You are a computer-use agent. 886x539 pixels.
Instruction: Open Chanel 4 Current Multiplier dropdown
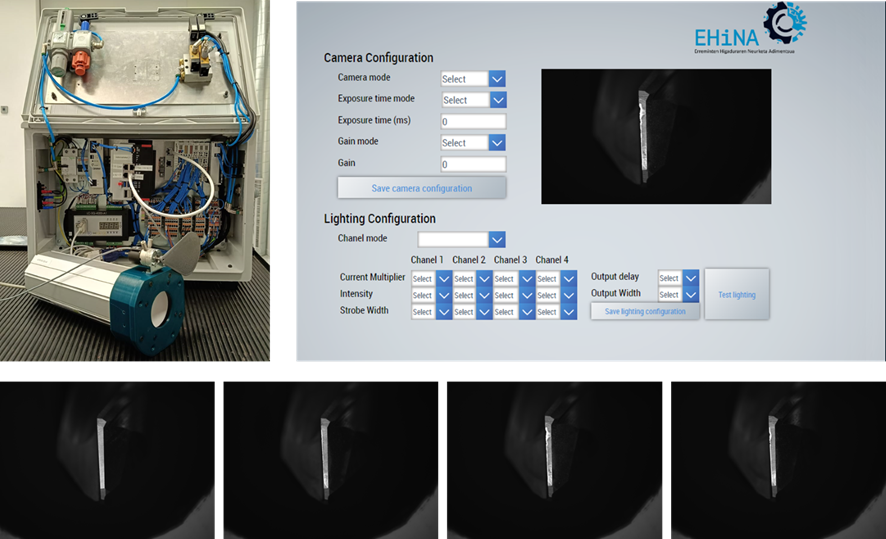click(556, 279)
